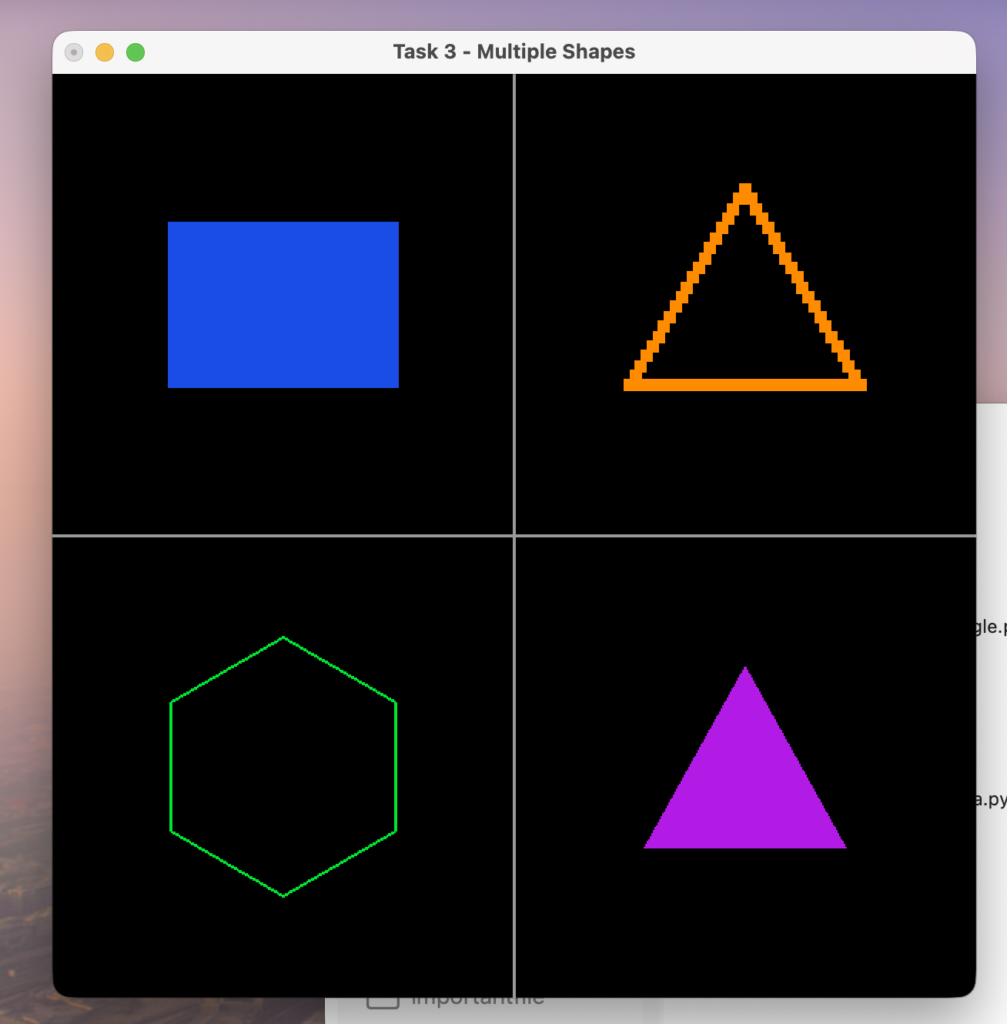This screenshot has height=1024, width=1007.
Task: Click the 'Task 3 - Multiple Shapes' title
Action: pyautogui.click(x=514, y=52)
